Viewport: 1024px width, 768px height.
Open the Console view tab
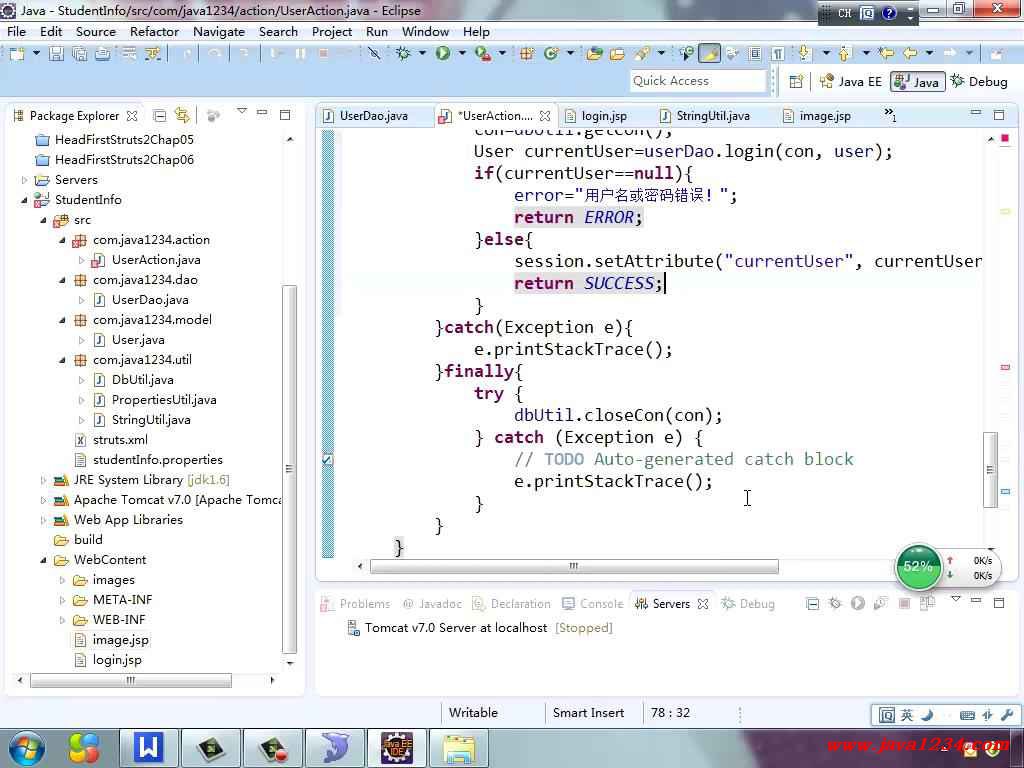(x=601, y=604)
